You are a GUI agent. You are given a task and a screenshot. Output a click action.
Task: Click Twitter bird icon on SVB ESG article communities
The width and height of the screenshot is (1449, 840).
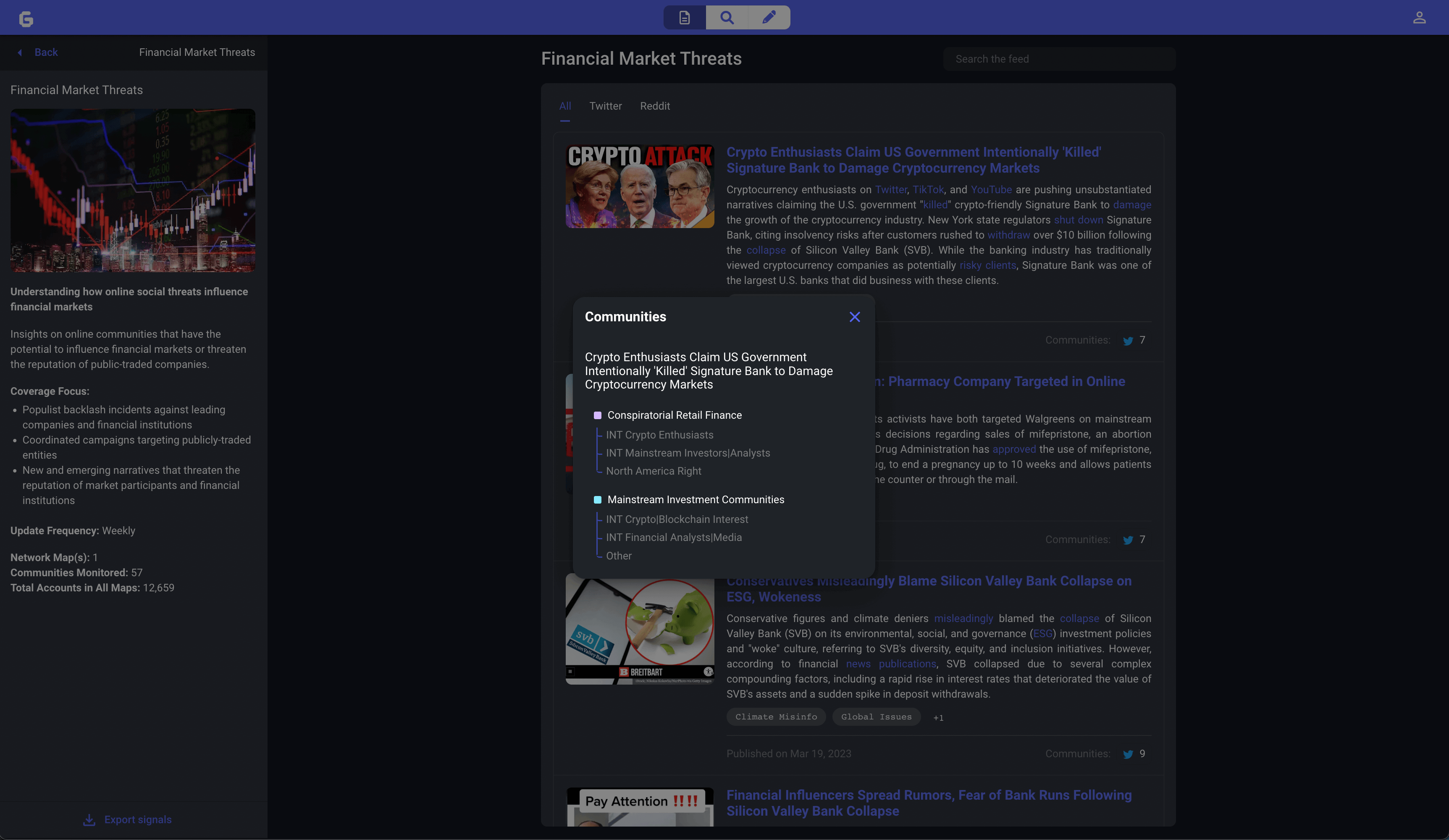1128,754
